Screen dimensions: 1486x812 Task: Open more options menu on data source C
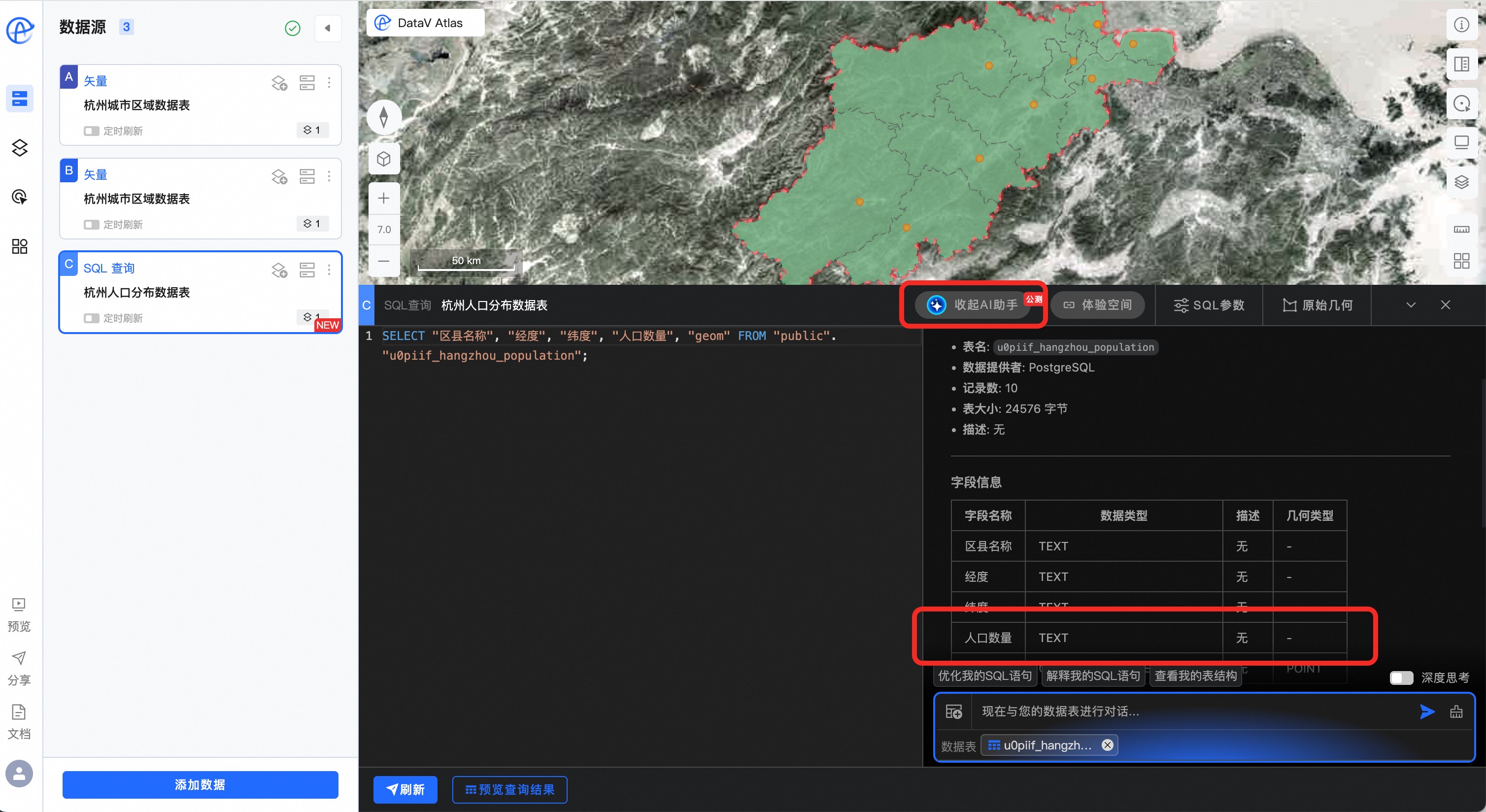coord(330,270)
